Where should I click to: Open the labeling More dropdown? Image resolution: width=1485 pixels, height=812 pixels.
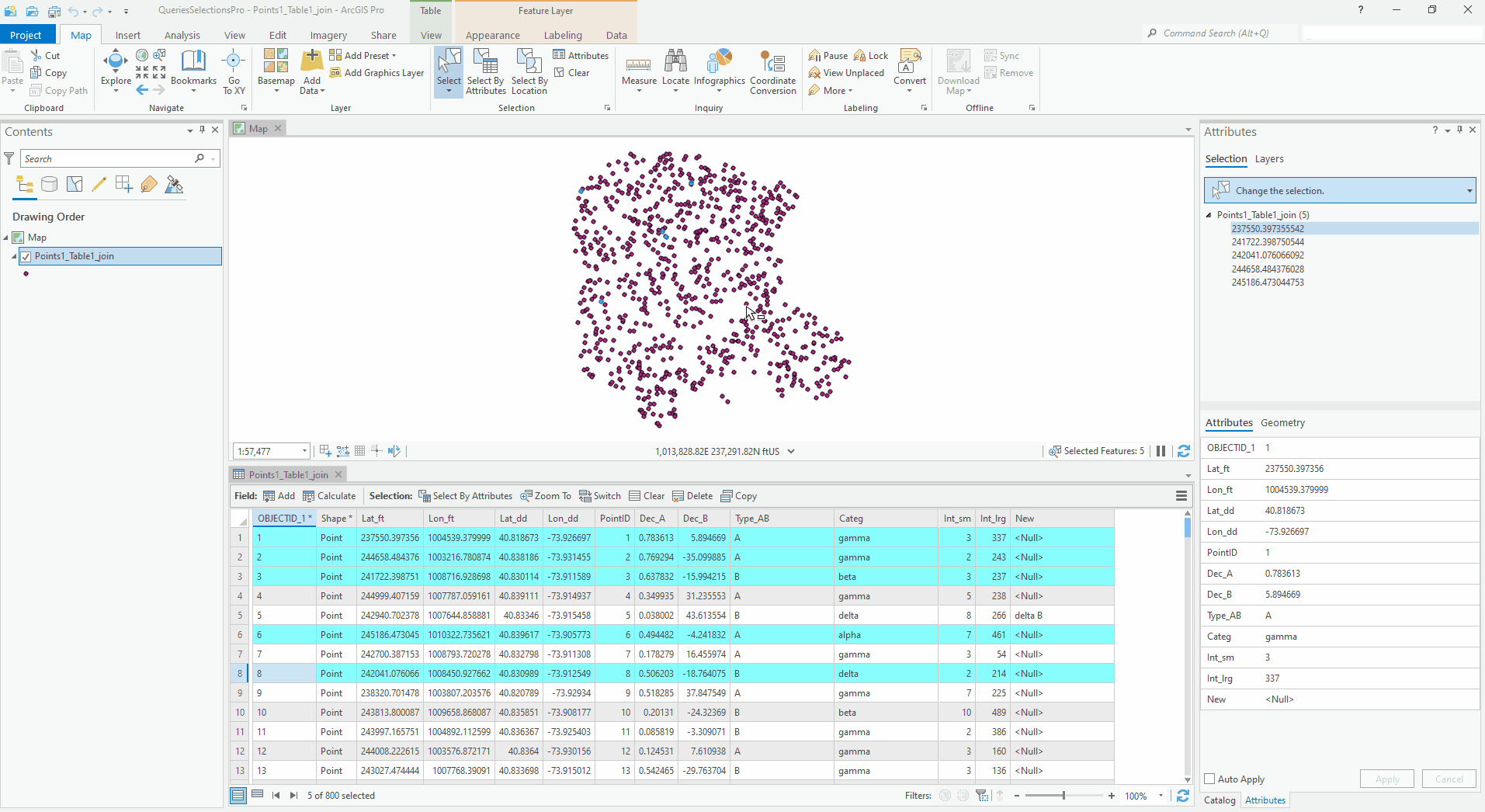coord(831,91)
